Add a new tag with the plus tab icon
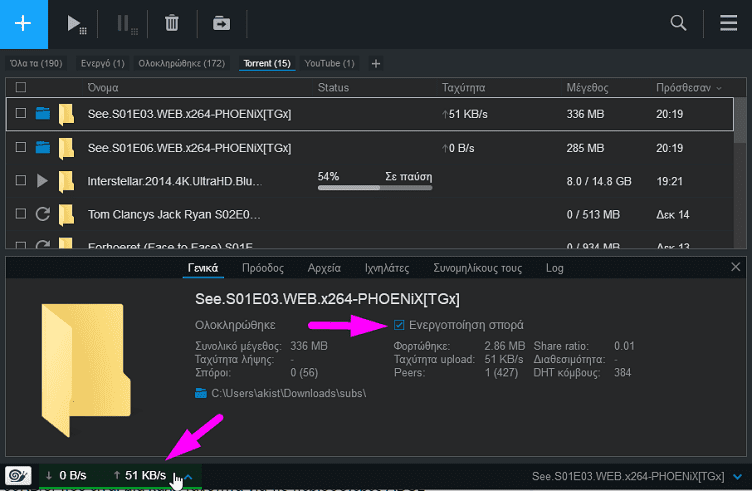The height and width of the screenshot is (491, 752). pyautogui.click(x=376, y=63)
